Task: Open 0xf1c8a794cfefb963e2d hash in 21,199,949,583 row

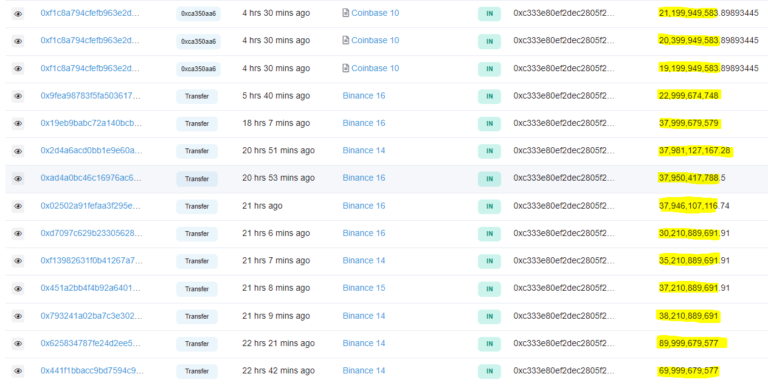Action: (x=90, y=13)
